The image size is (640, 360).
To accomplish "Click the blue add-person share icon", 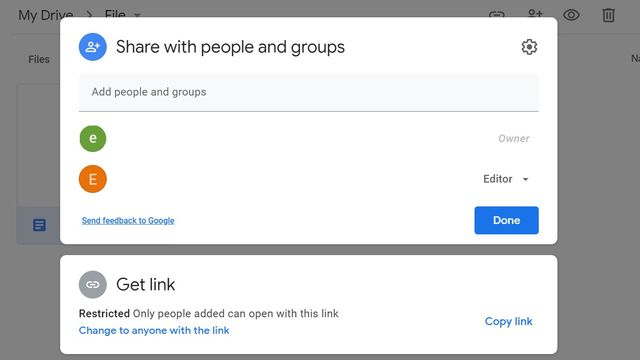I will pyautogui.click(x=93, y=47).
